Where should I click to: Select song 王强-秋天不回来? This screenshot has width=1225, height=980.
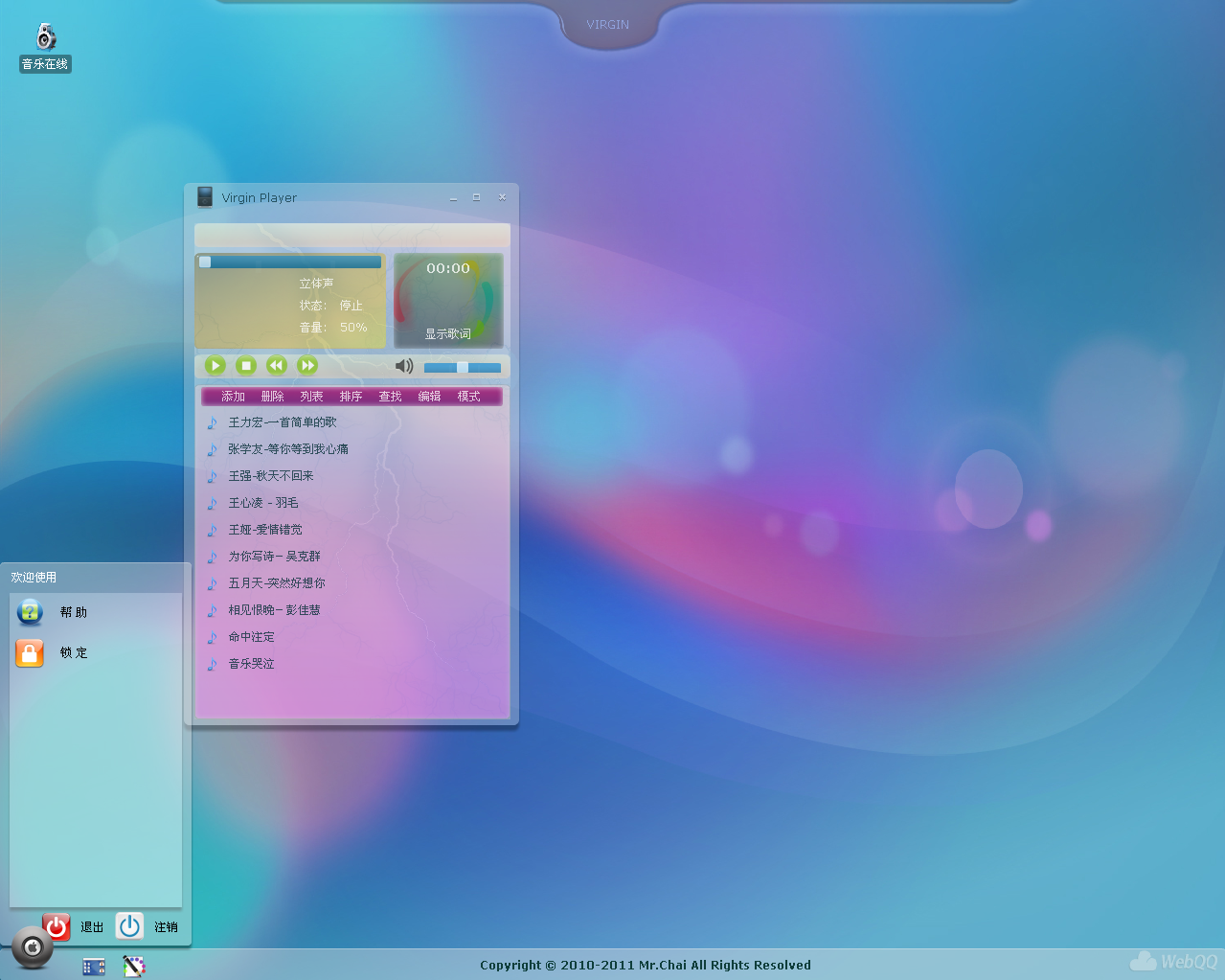point(271,476)
